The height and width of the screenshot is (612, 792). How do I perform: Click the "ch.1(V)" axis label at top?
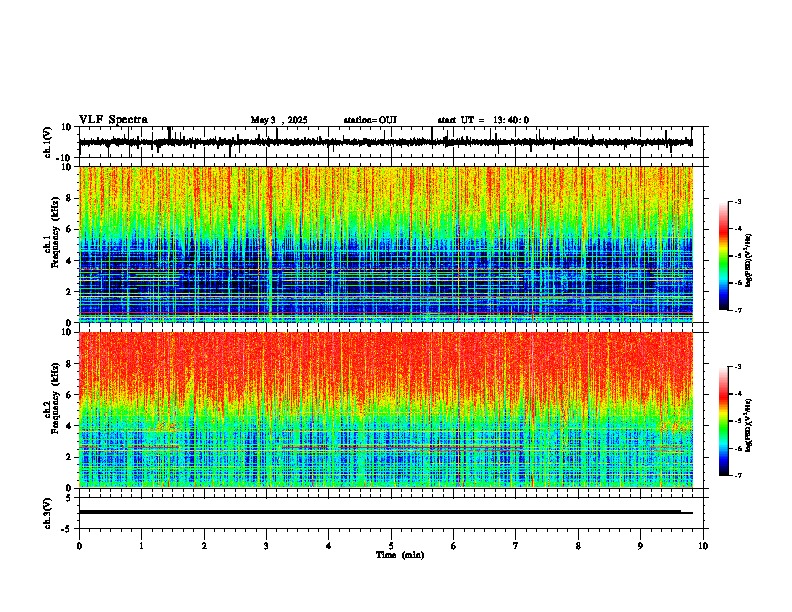[x=48, y=142]
